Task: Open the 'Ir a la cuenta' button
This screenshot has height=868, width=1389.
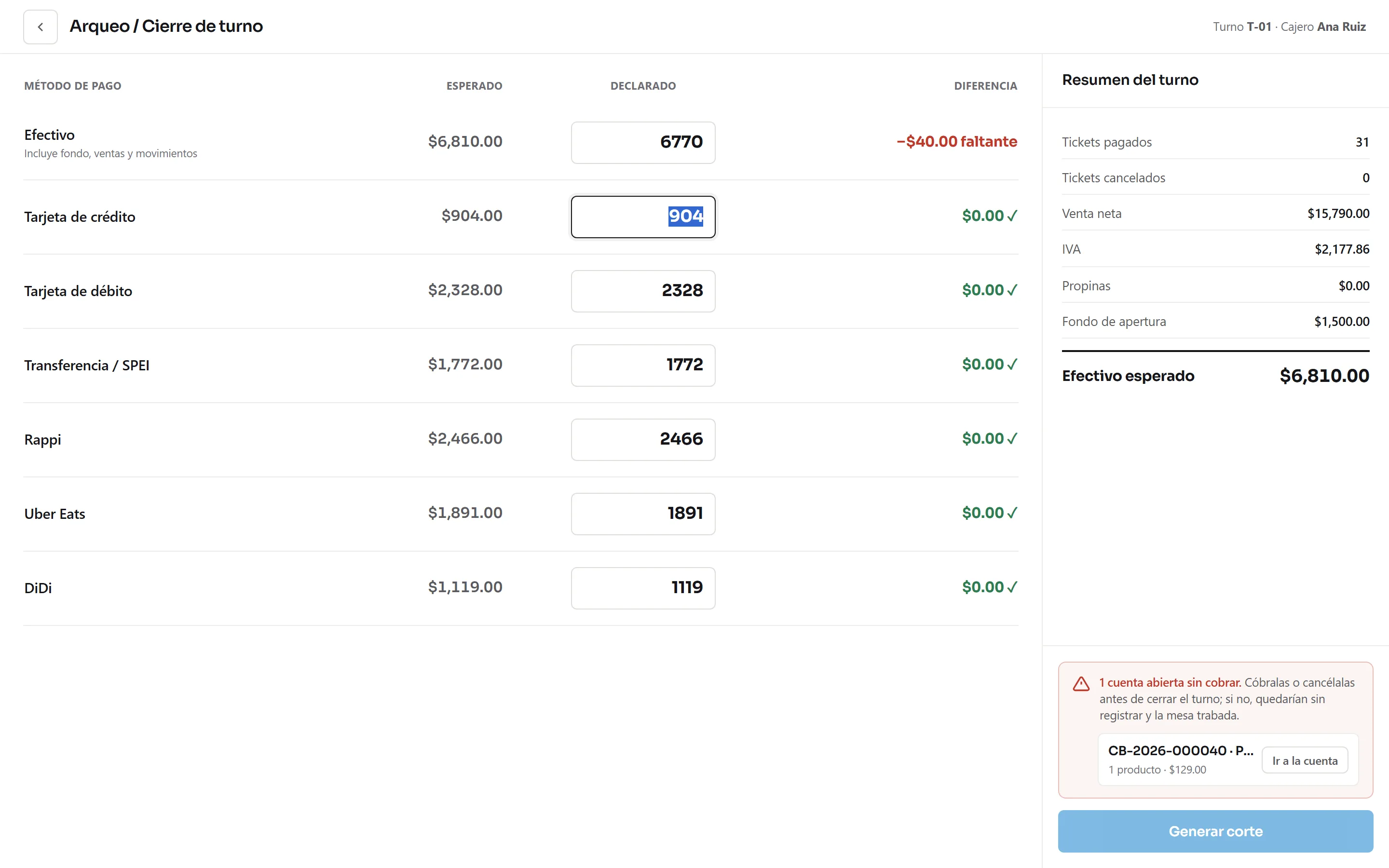Action: tap(1305, 760)
